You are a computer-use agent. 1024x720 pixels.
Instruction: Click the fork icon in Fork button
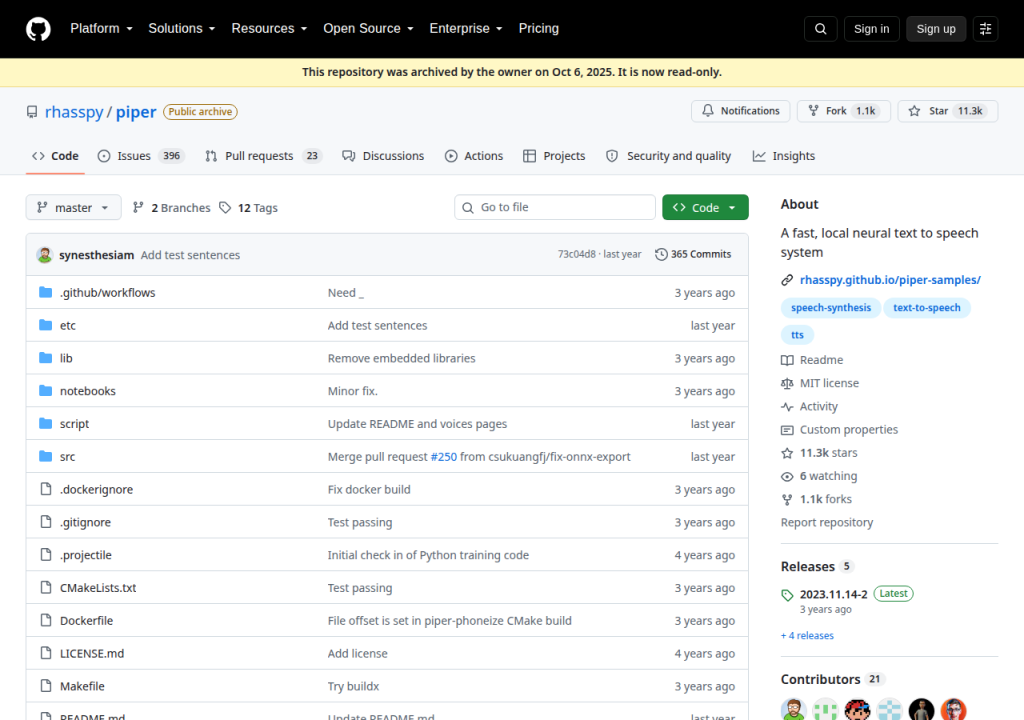pos(813,111)
